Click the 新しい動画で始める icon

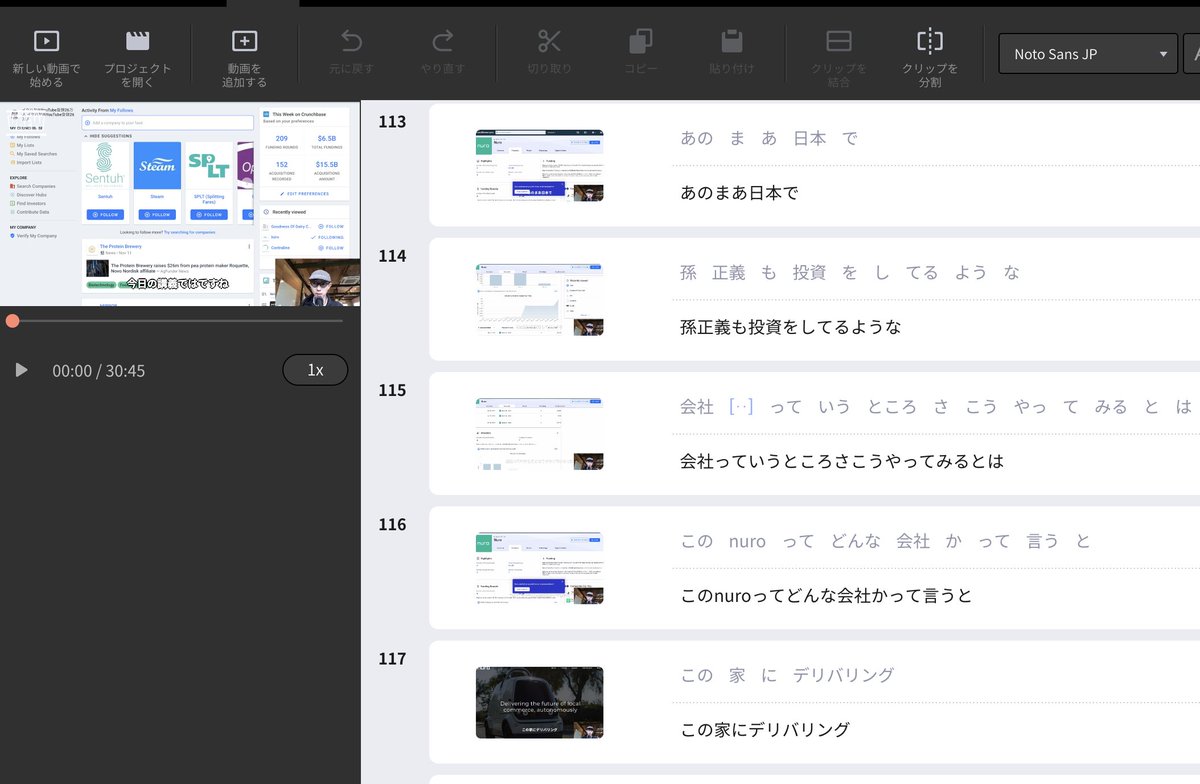(x=46, y=41)
